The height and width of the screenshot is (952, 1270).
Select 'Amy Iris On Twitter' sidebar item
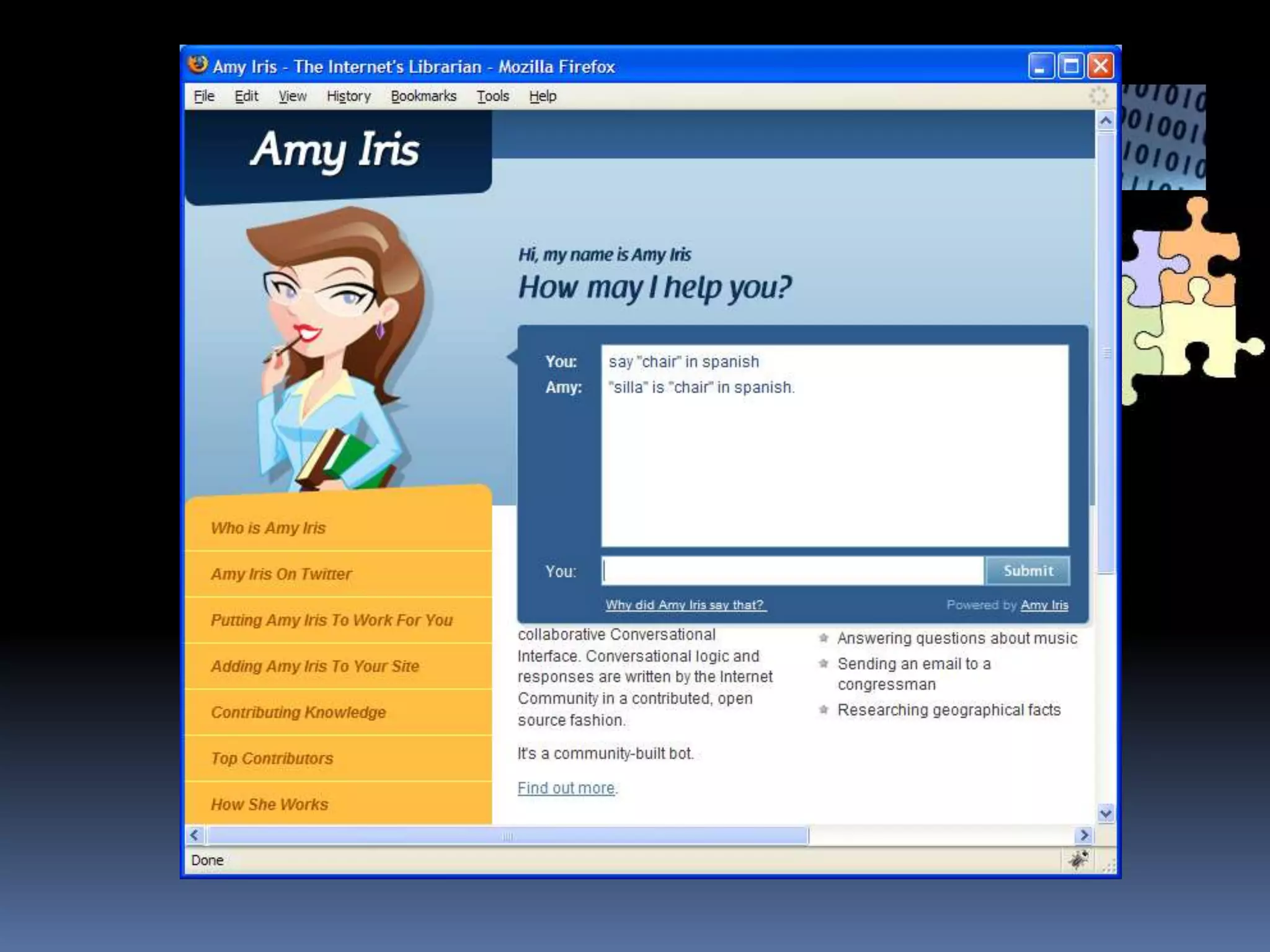(281, 574)
